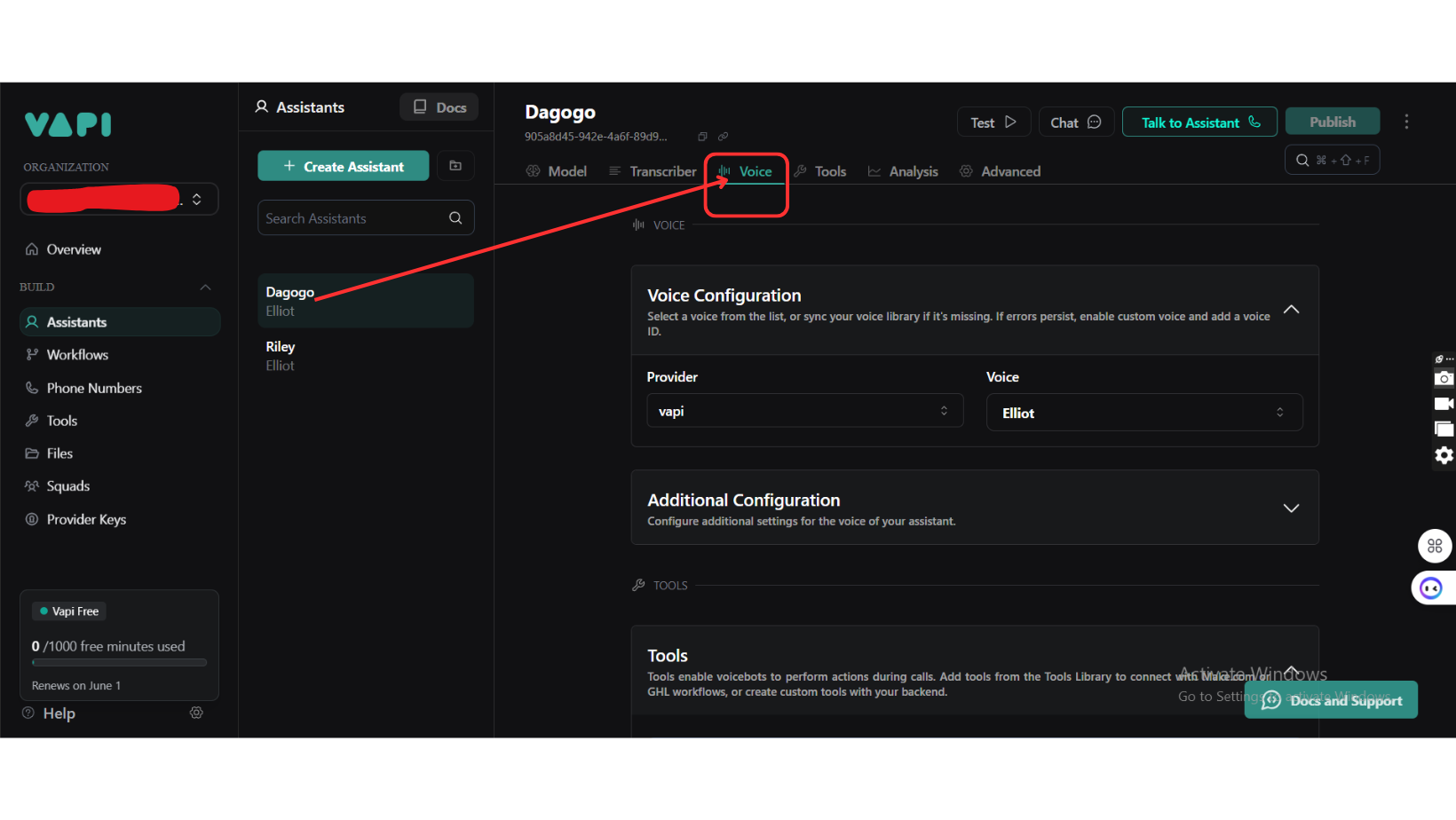
Task: Switch to the Analysis tab
Action: 903,171
